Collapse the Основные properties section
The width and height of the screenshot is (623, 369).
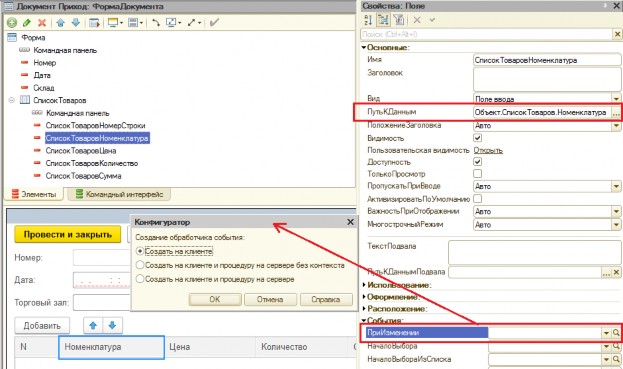pos(364,47)
